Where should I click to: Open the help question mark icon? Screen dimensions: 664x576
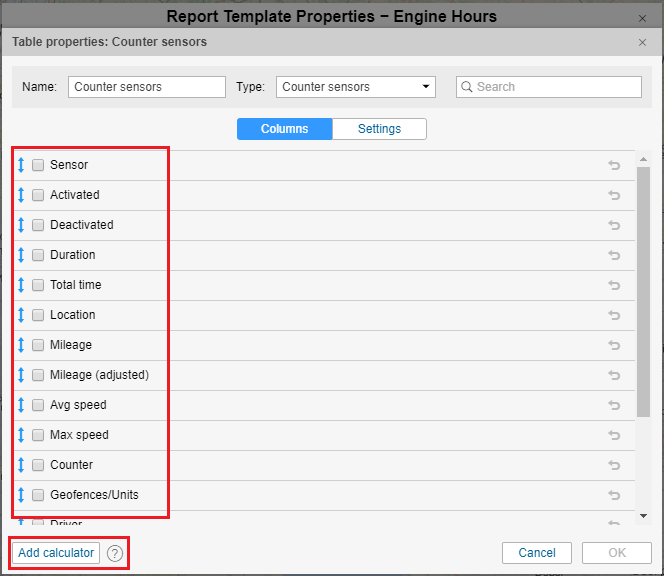click(115, 553)
